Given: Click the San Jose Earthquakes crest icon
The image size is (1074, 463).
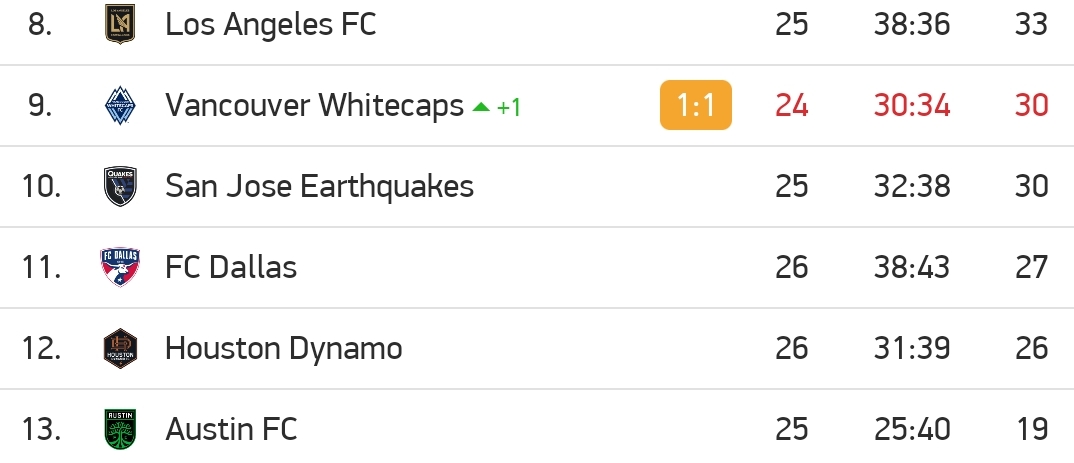Looking at the screenshot, I should point(120,186).
